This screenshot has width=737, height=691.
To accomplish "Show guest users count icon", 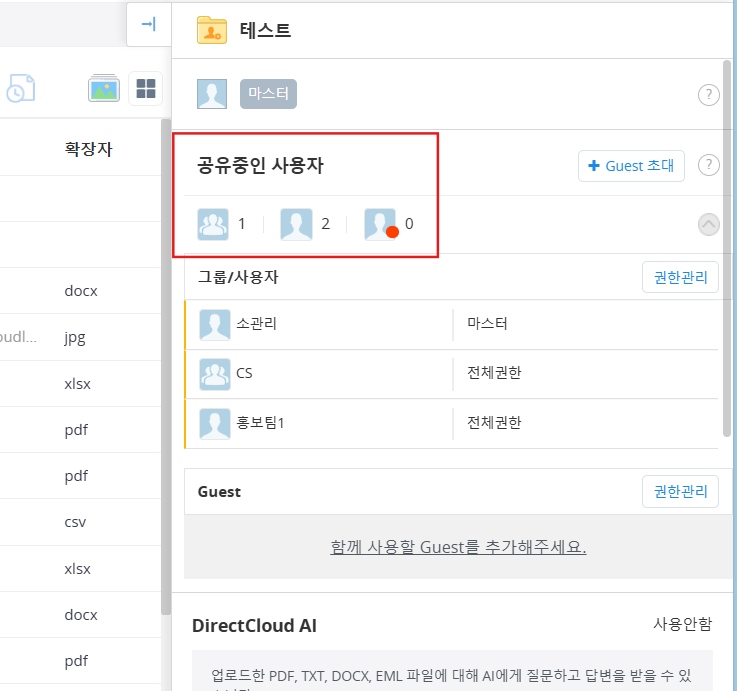I will point(380,224).
